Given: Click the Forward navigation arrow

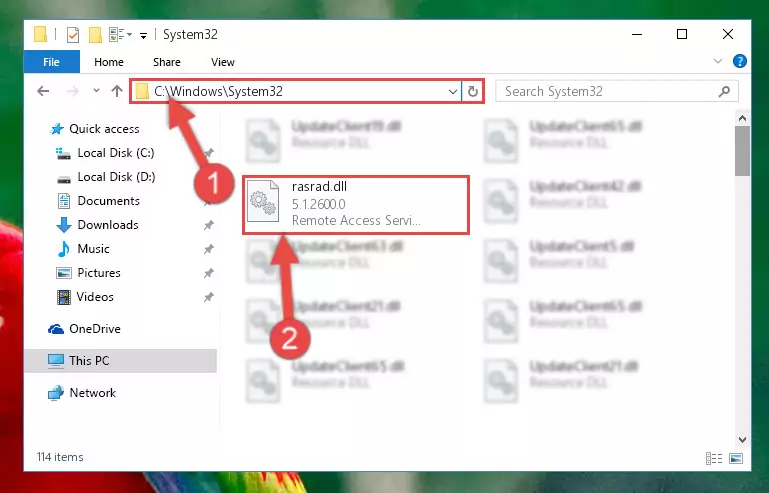Looking at the screenshot, I should coord(72,91).
